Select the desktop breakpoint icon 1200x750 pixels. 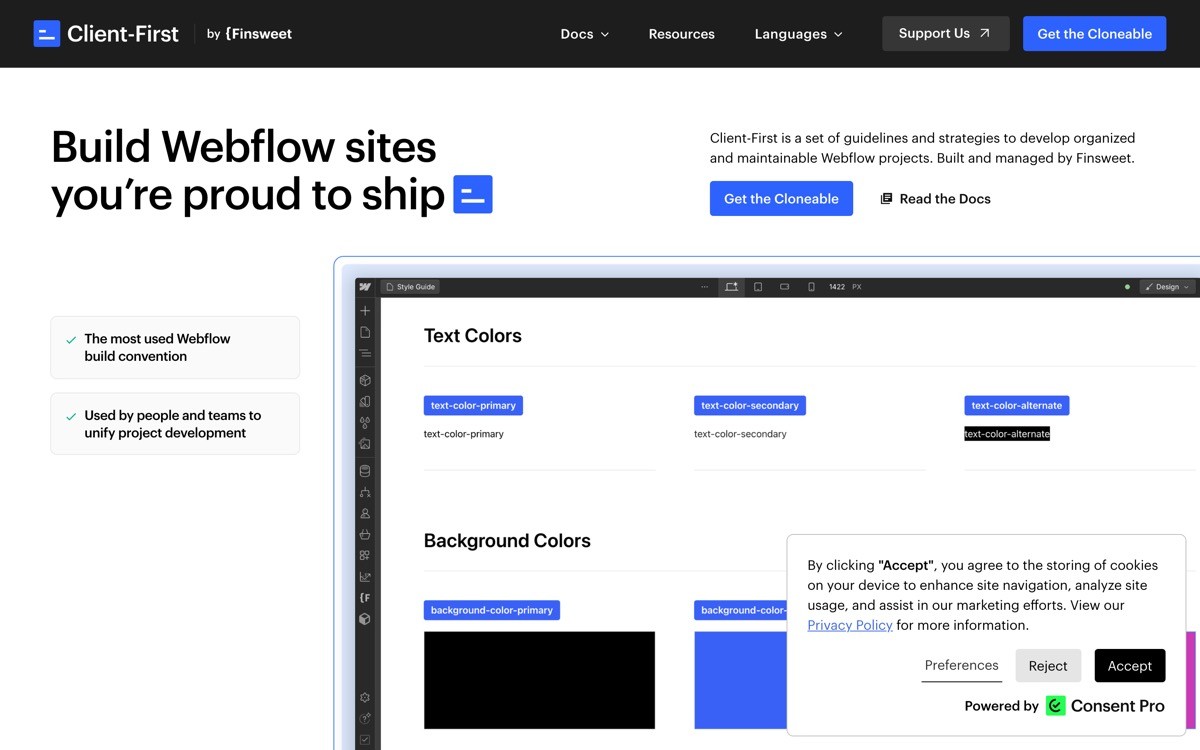(732, 287)
